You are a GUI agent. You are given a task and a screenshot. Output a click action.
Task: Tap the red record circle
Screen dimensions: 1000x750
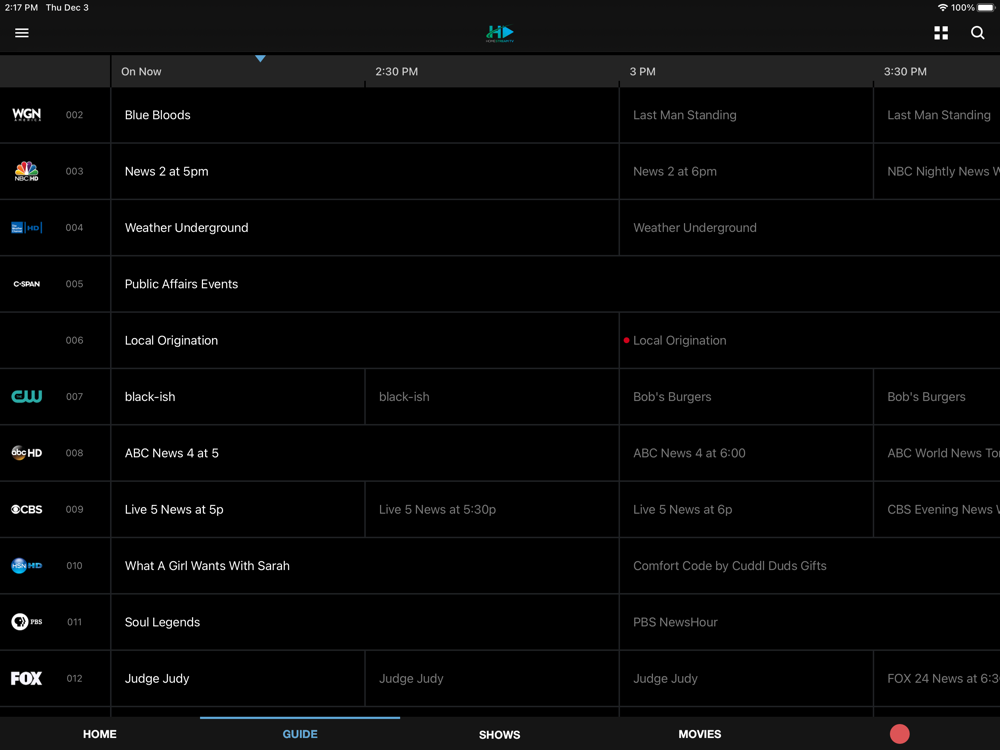click(x=899, y=734)
